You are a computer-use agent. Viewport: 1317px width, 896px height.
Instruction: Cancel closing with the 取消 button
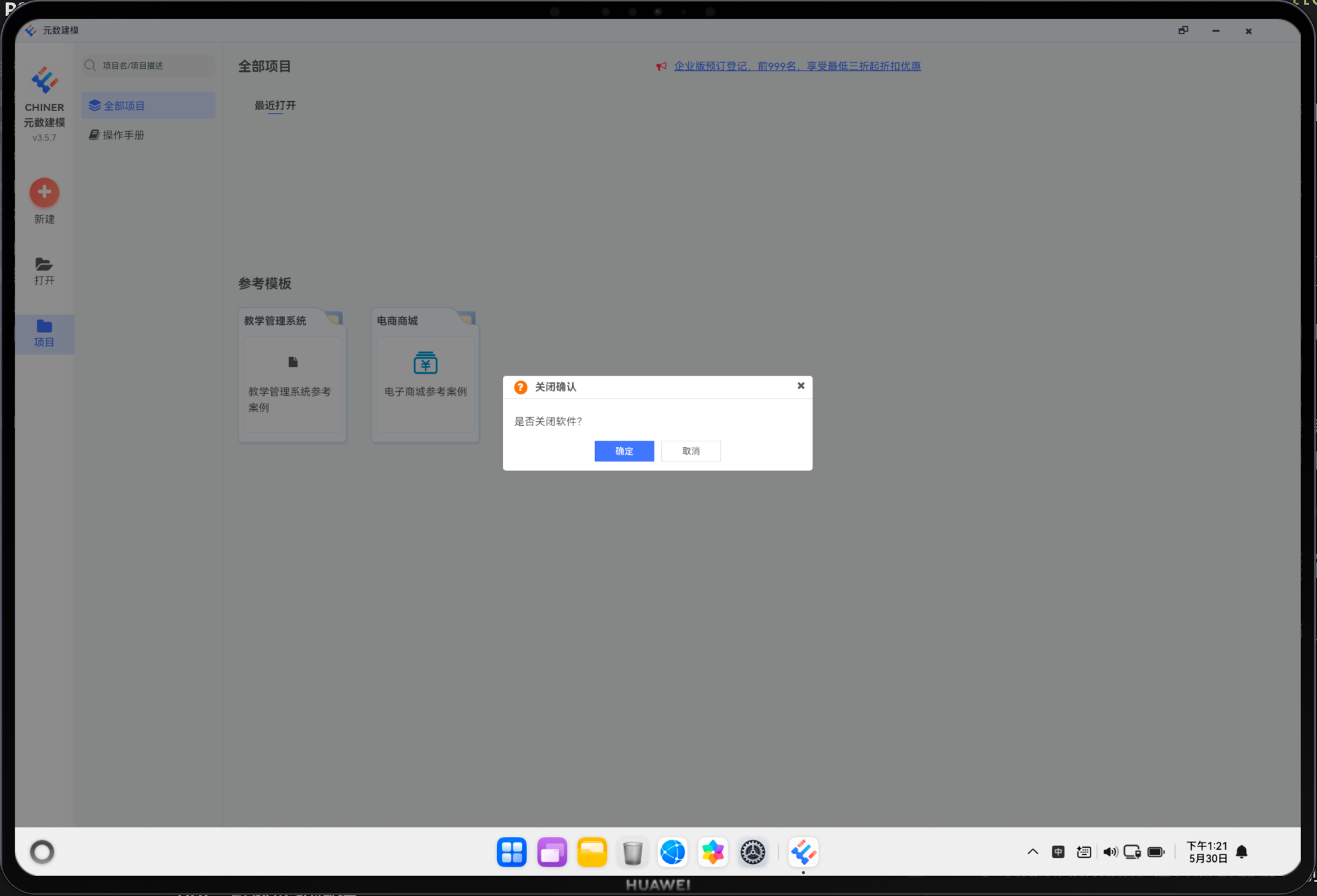(x=691, y=451)
